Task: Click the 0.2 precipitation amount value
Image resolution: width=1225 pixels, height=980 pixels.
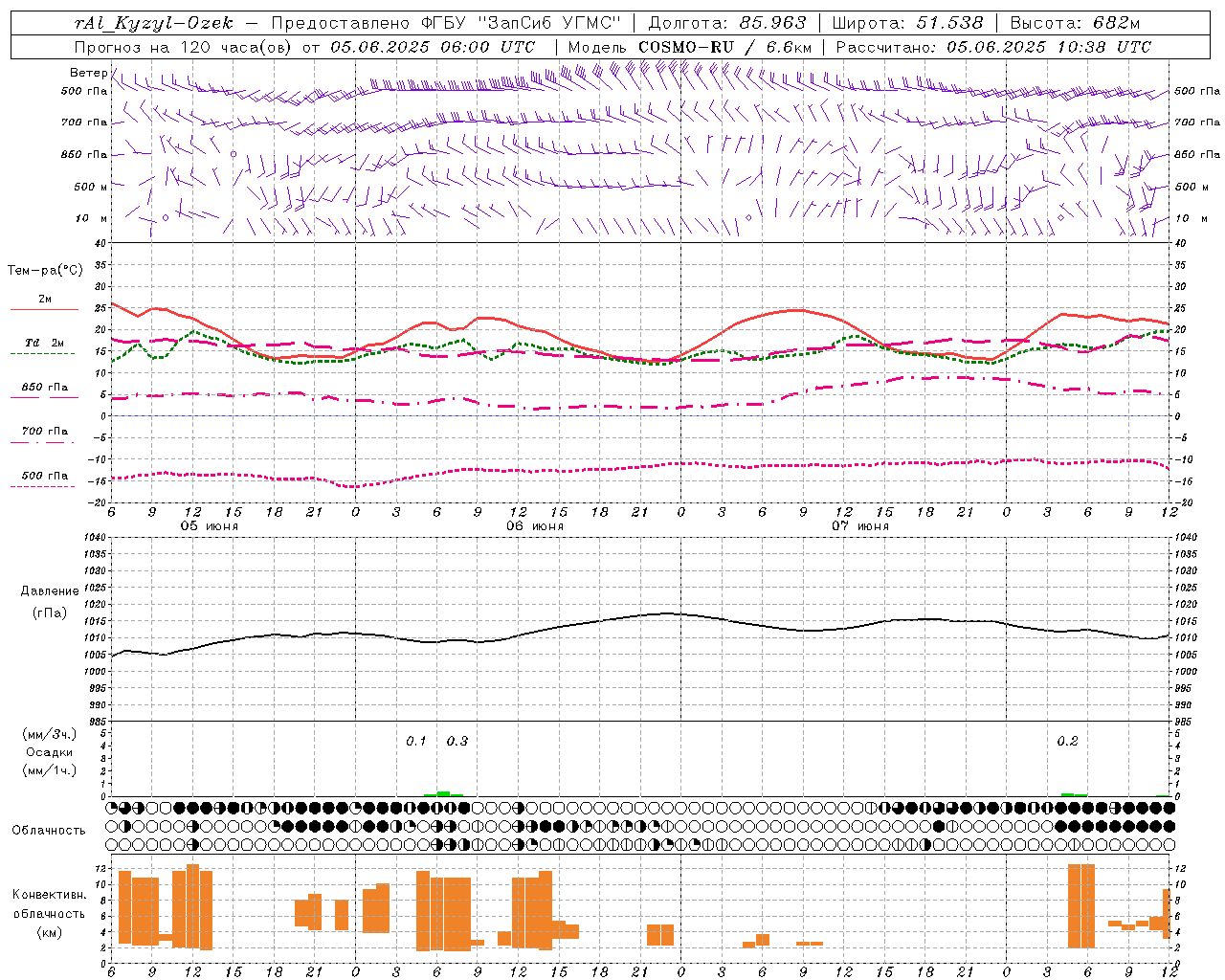Action: click(x=1067, y=741)
